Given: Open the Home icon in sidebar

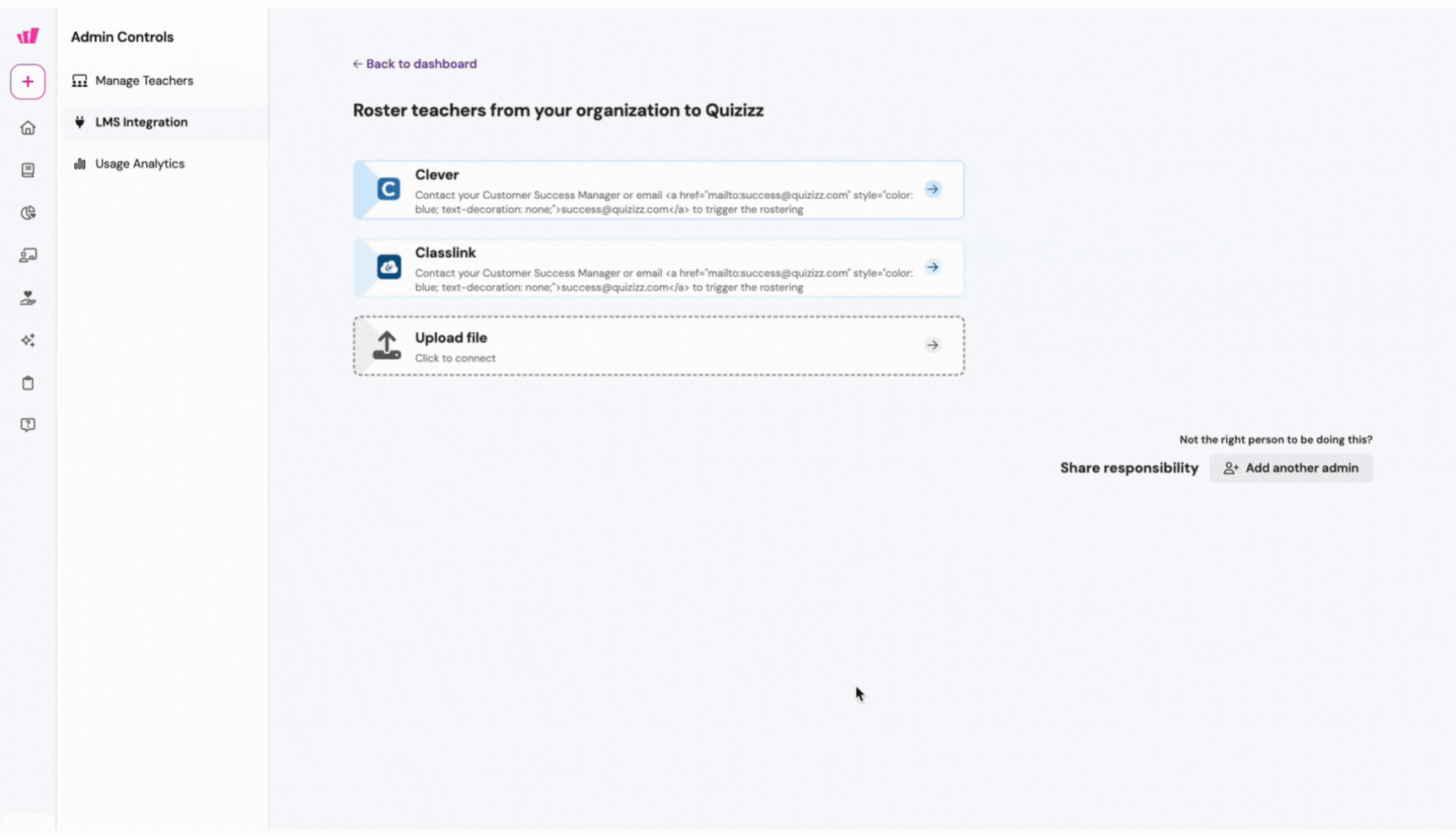Looking at the screenshot, I should pos(28,128).
